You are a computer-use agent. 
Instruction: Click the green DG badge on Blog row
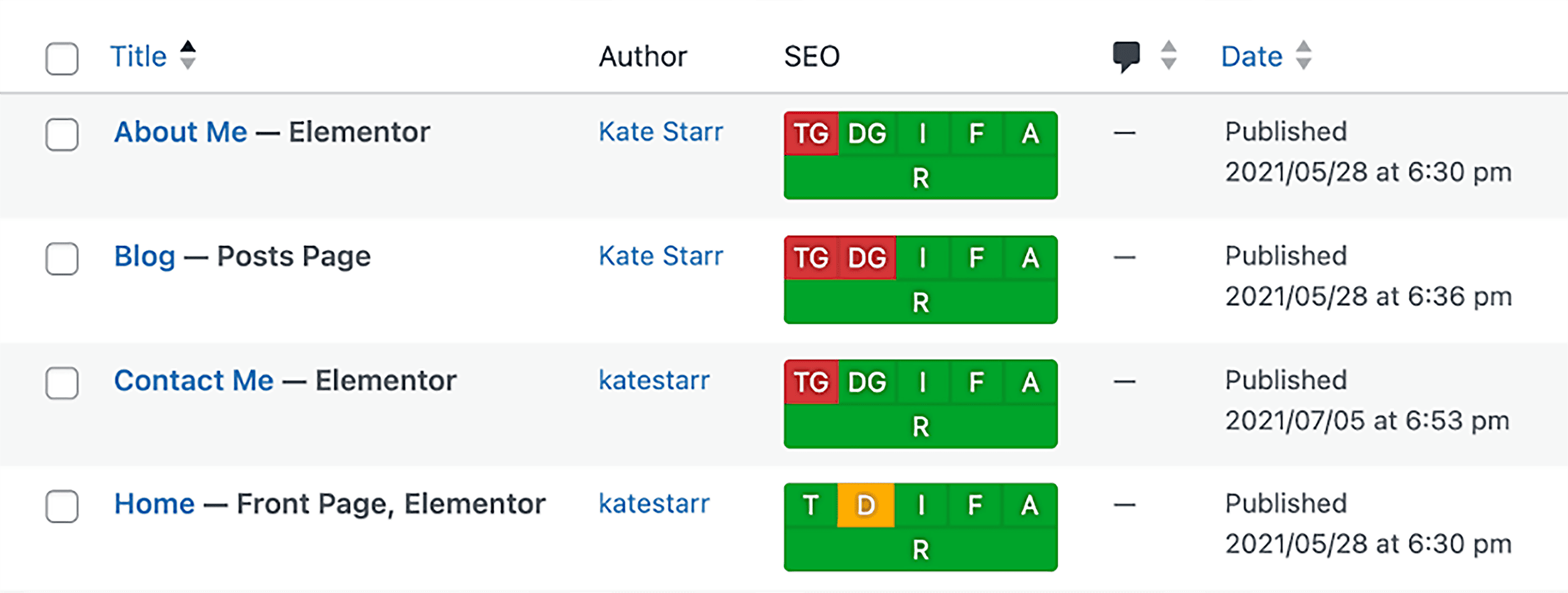tap(866, 256)
